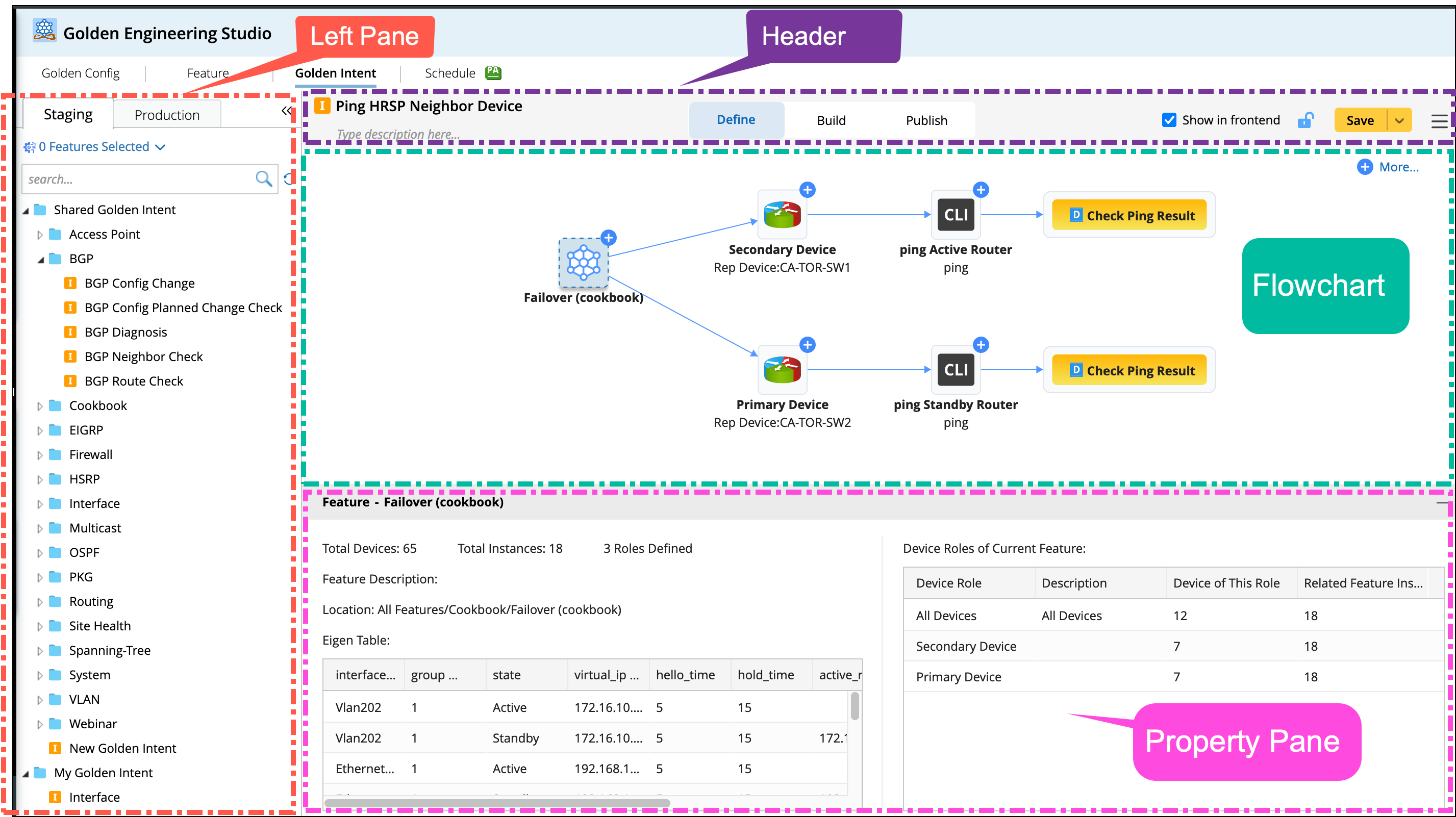Click the CLI icon for ping Active Router
Screen dimensions: 1456x817
(x=955, y=215)
